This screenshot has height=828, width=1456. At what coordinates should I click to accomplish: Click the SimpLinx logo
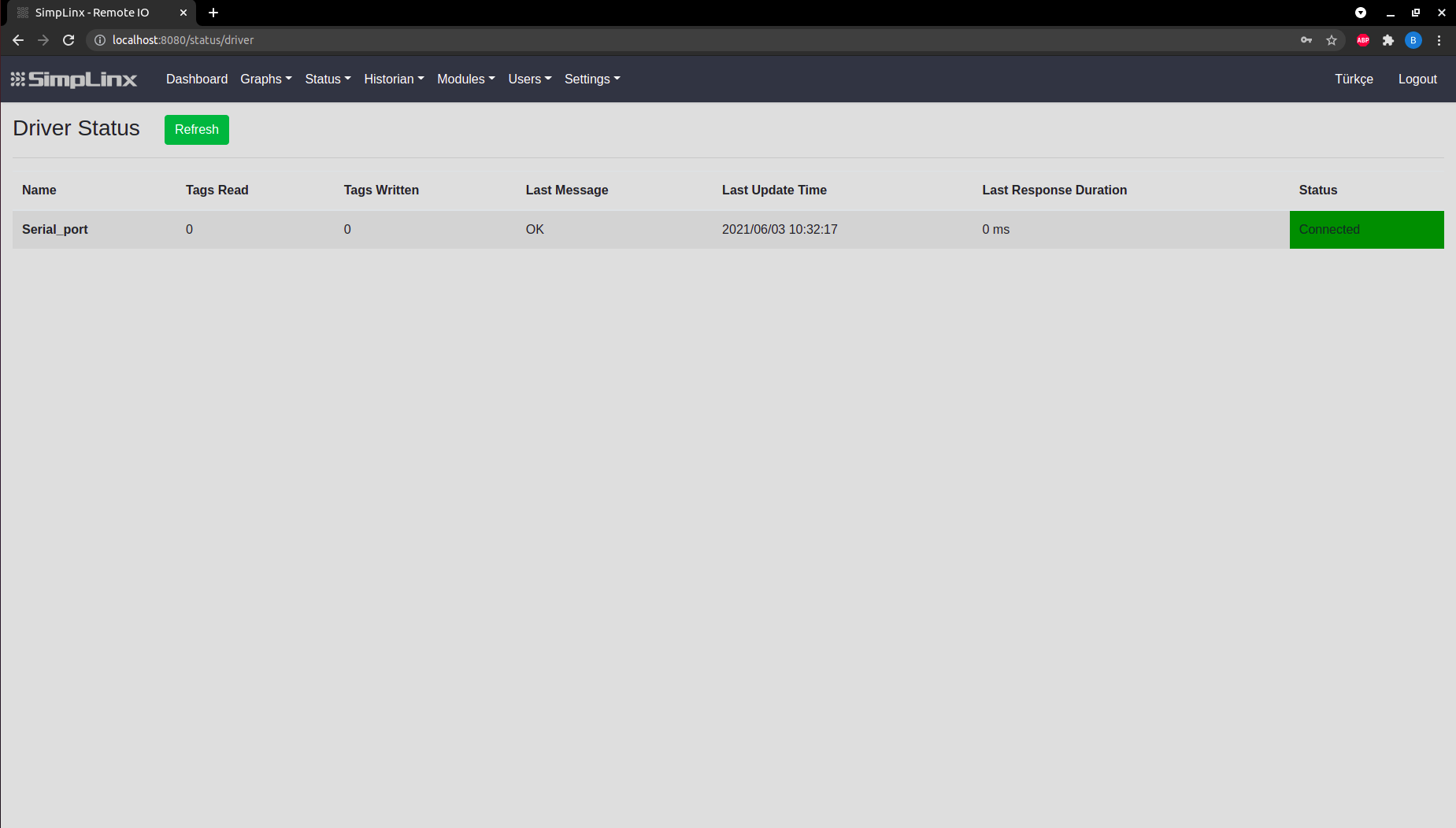tap(73, 79)
